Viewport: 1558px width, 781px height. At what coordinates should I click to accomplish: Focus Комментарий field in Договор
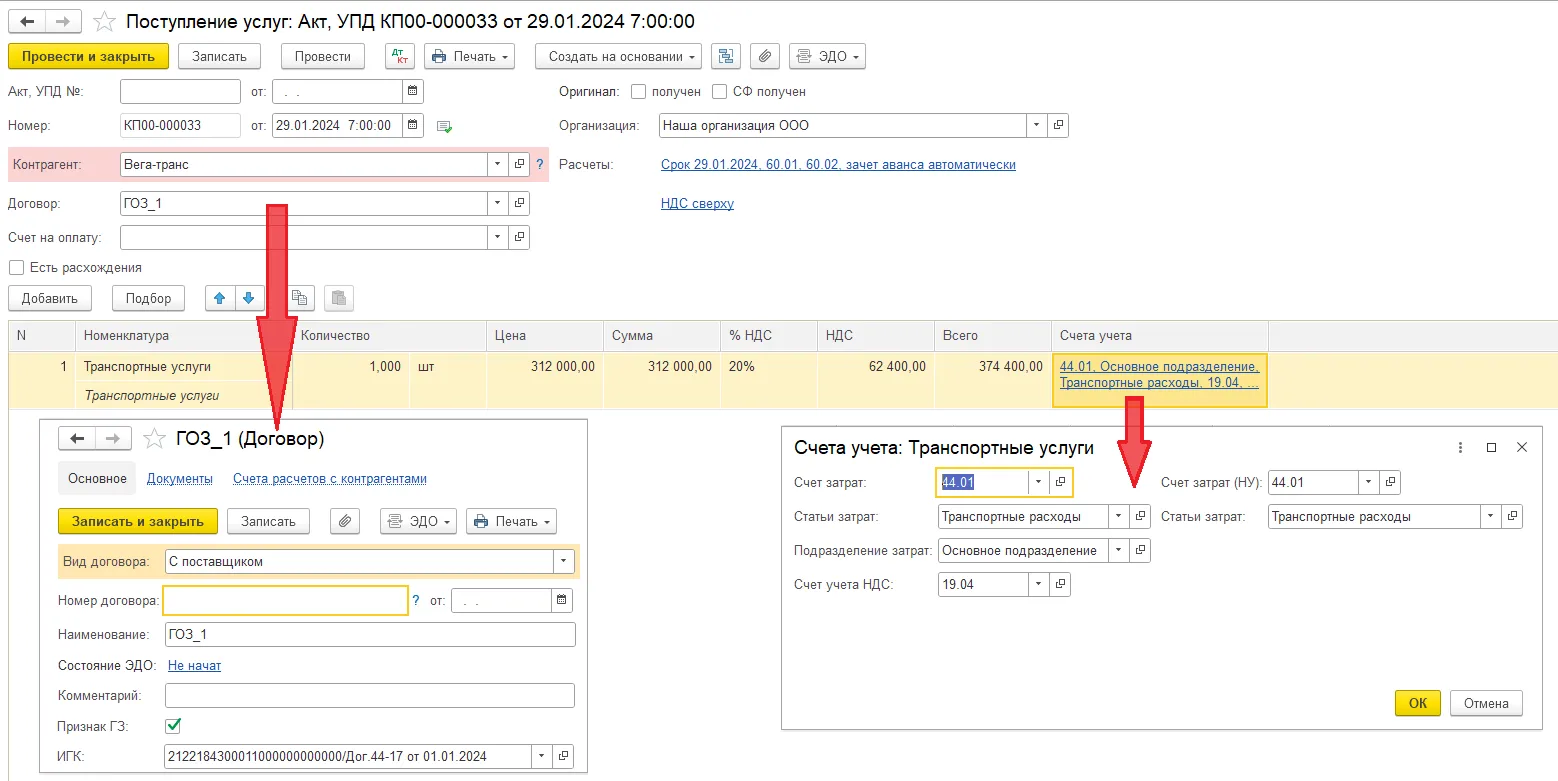[x=369, y=695]
